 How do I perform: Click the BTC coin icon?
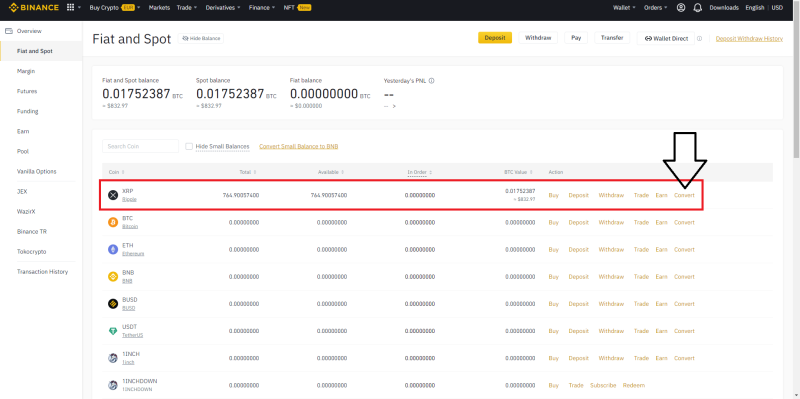113,222
